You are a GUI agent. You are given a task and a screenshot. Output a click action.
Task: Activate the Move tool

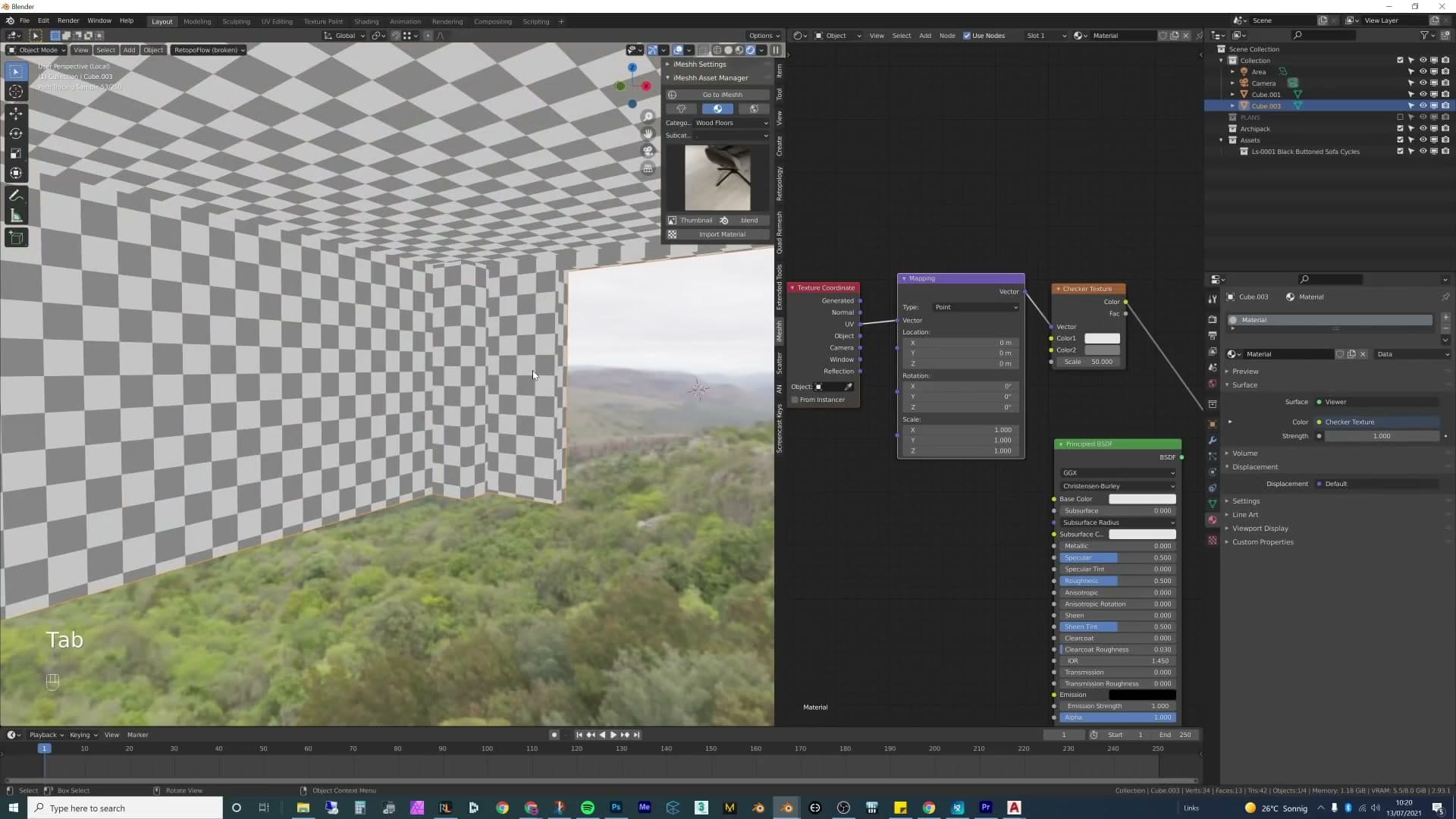16,114
